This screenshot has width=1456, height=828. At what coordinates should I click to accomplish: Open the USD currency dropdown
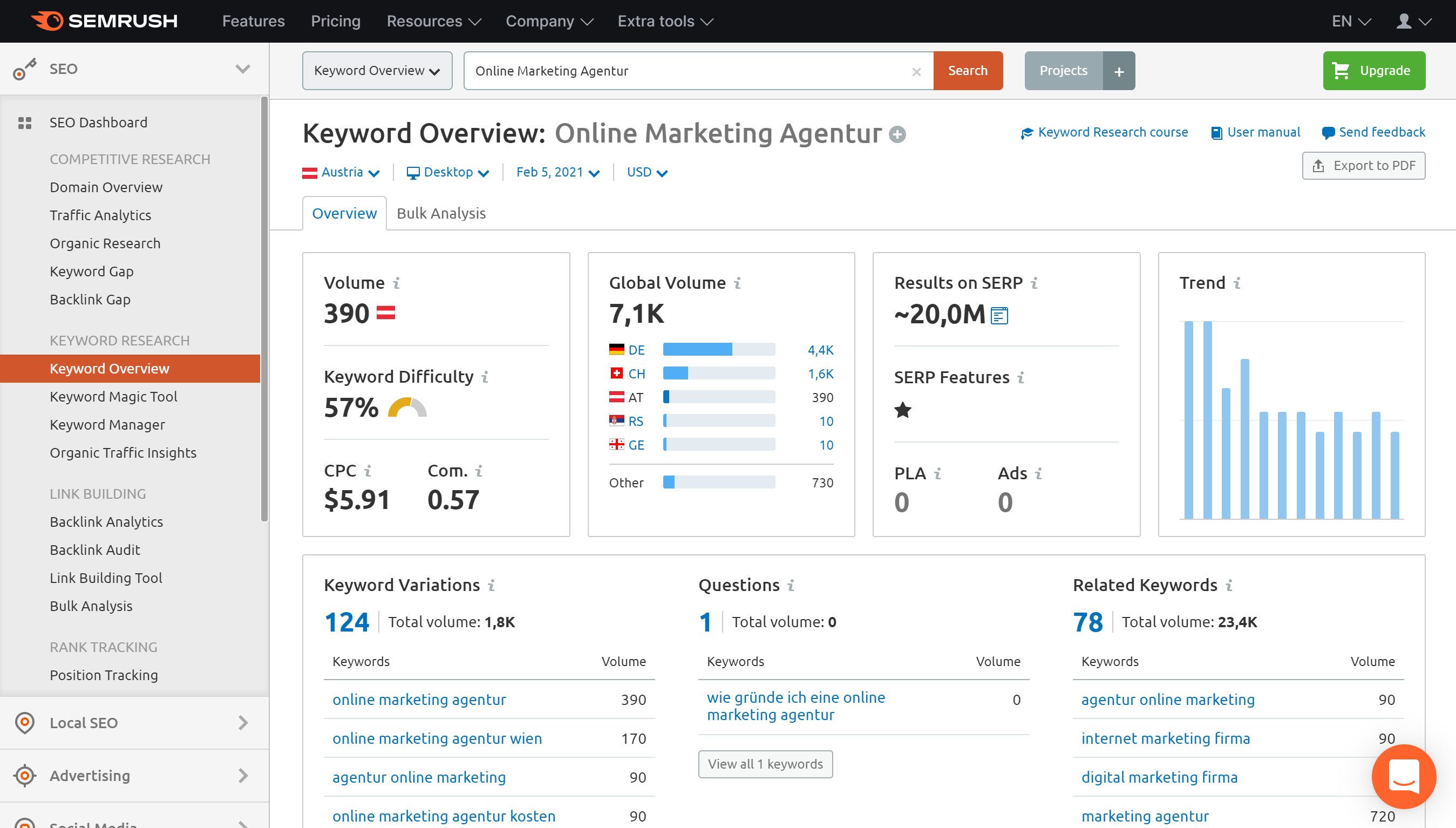[x=647, y=172]
